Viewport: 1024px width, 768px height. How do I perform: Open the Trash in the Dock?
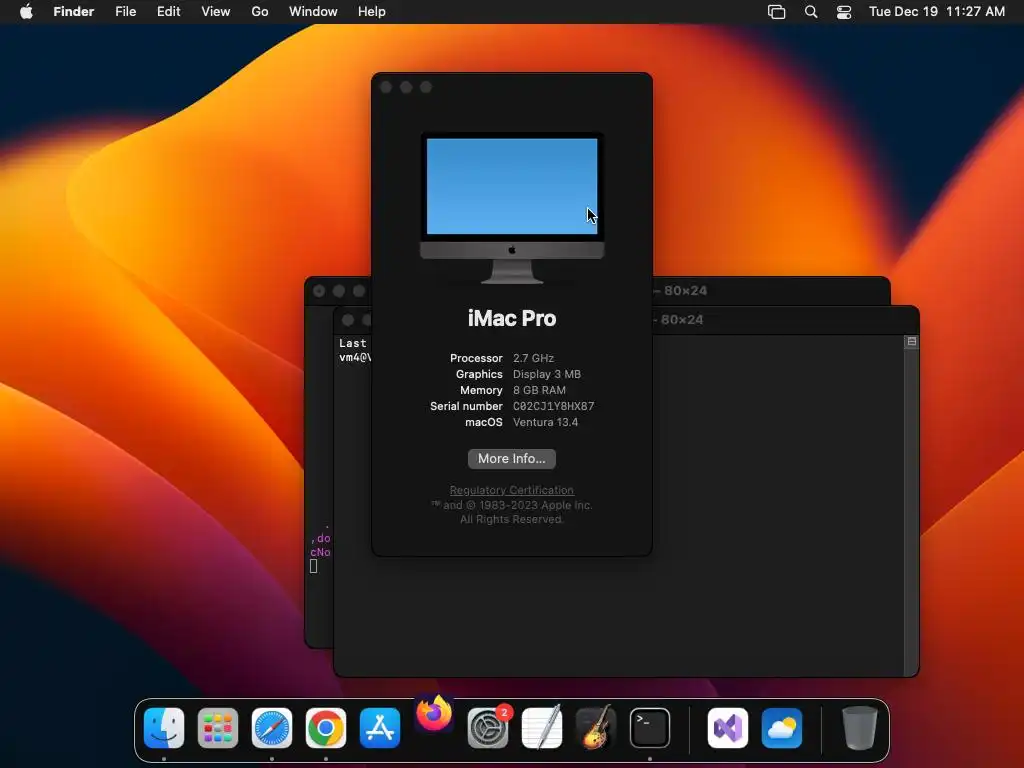(x=859, y=728)
